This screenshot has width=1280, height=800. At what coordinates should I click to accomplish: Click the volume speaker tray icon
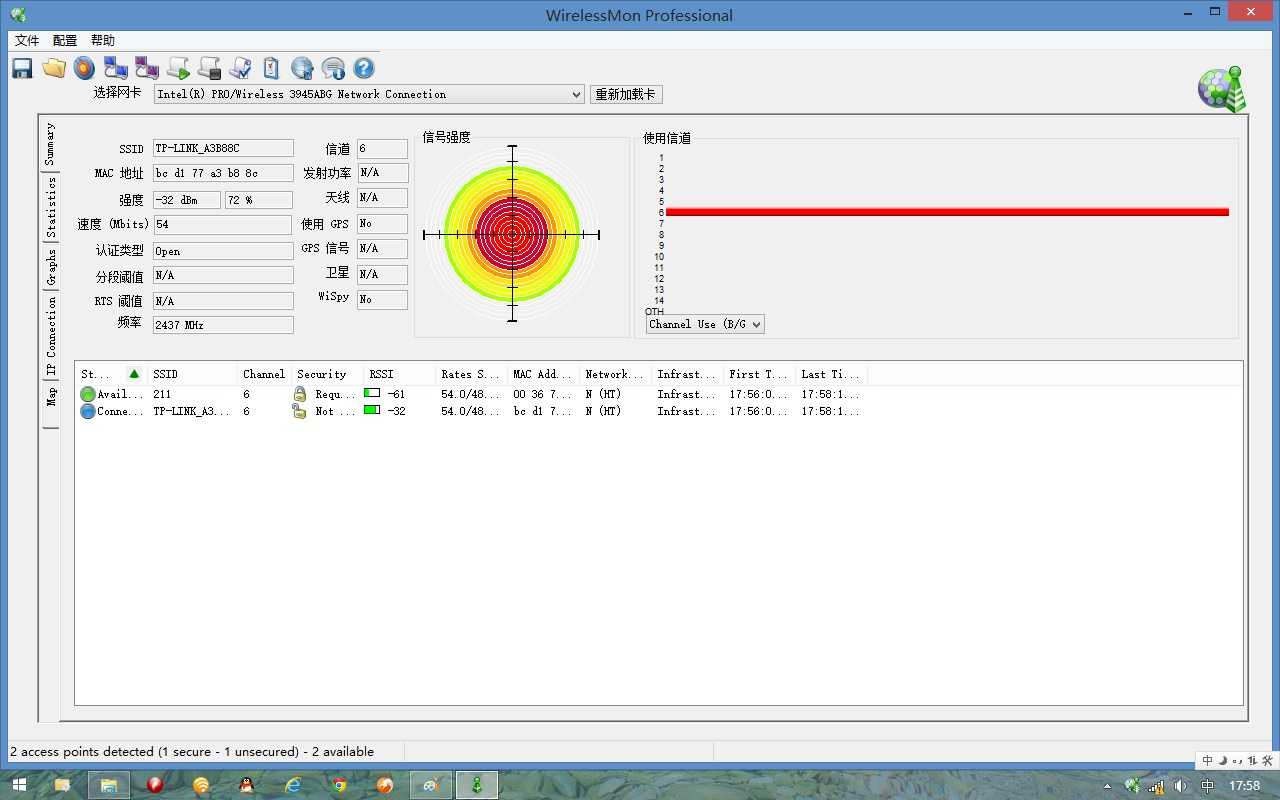(x=1181, y=786)
